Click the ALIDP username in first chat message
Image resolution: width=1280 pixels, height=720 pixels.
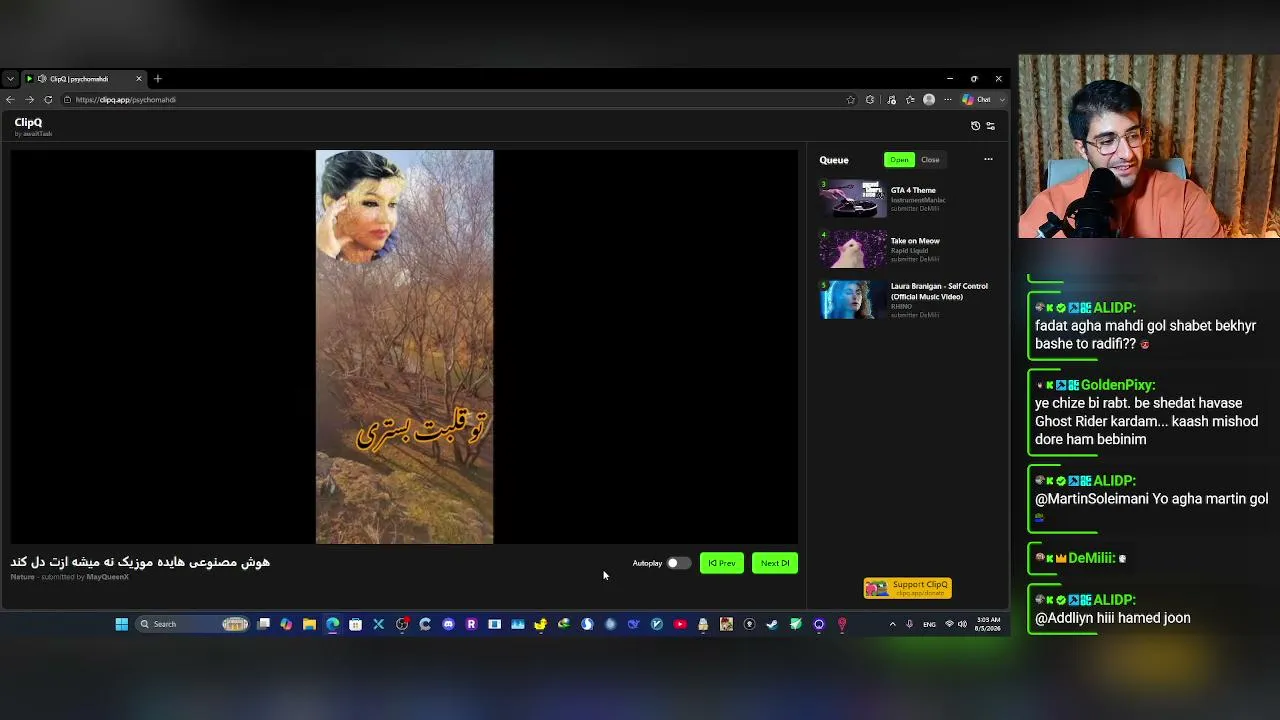pyautogui.click(x=1116, y=308)
